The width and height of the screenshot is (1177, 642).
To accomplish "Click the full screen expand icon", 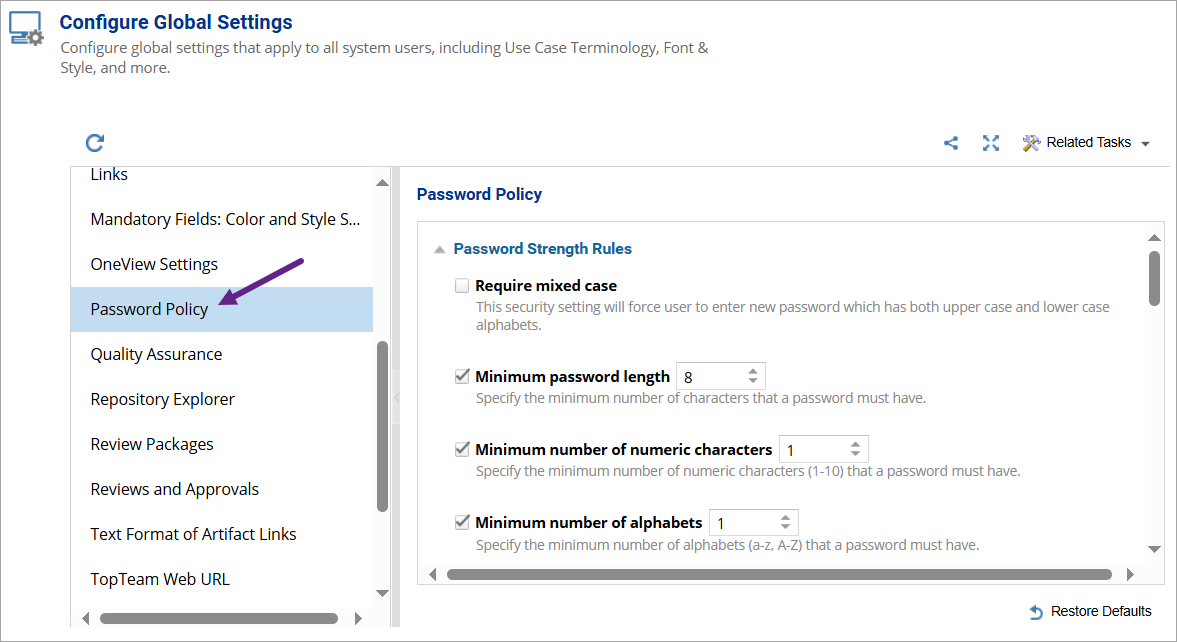I will [x=991, y=143].
